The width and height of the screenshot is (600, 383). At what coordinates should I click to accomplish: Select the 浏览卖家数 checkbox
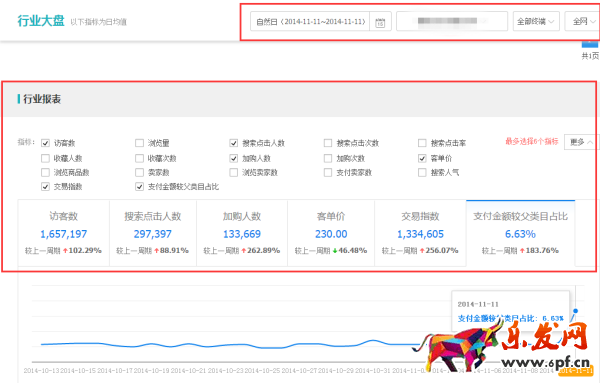(233, 173)
